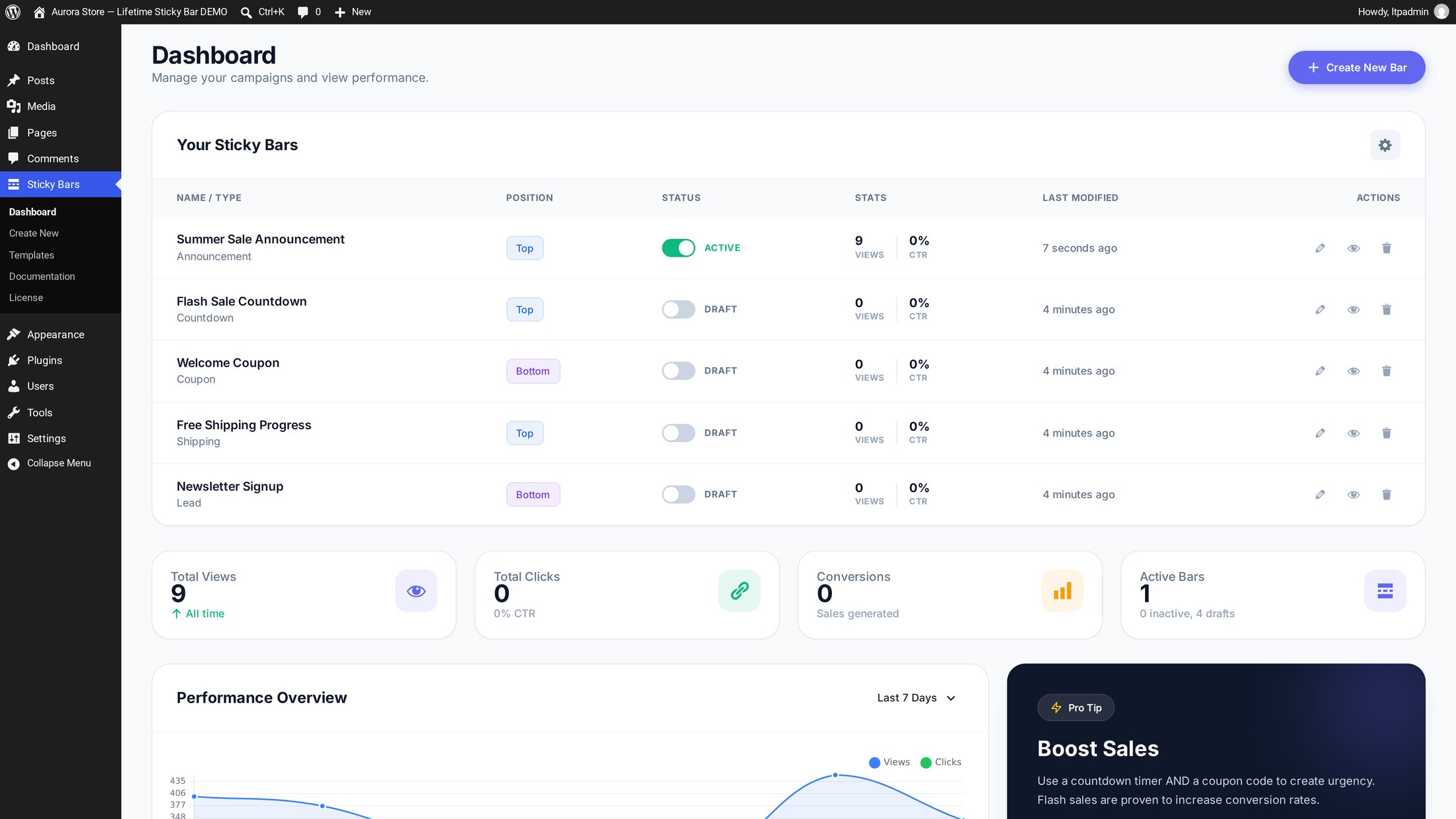Toggle the Views legend in chart
The image size is (1456, 819).
coord(889,762)
